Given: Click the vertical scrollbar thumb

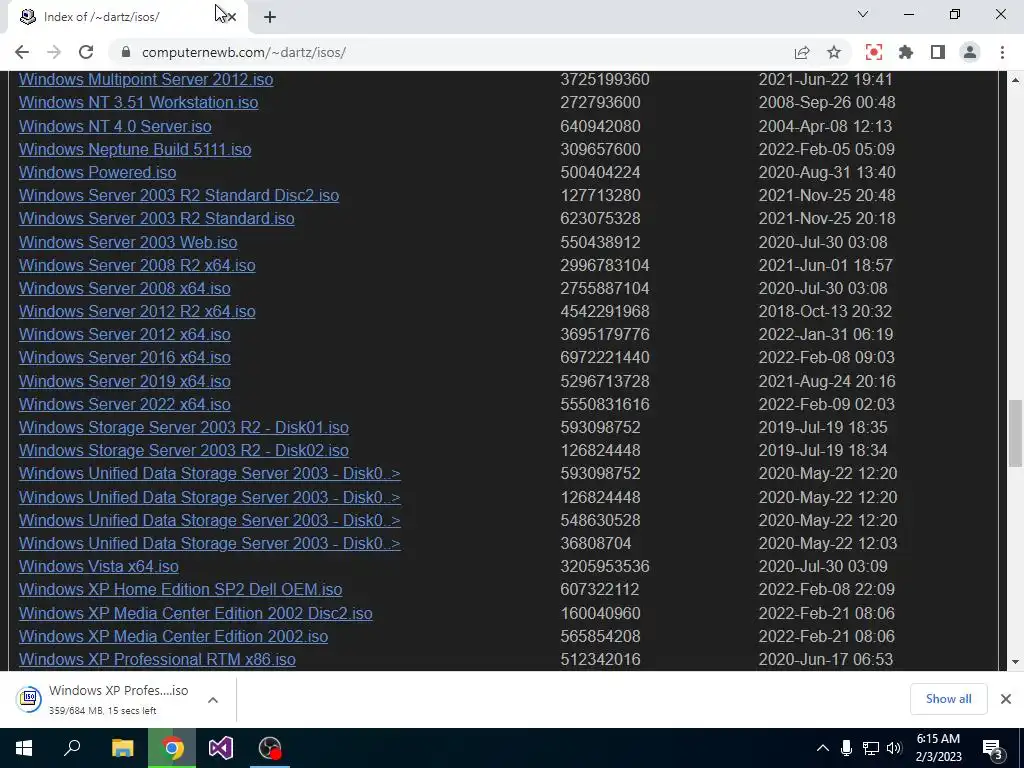Looking at the screenshot, I should point(1016,434).
